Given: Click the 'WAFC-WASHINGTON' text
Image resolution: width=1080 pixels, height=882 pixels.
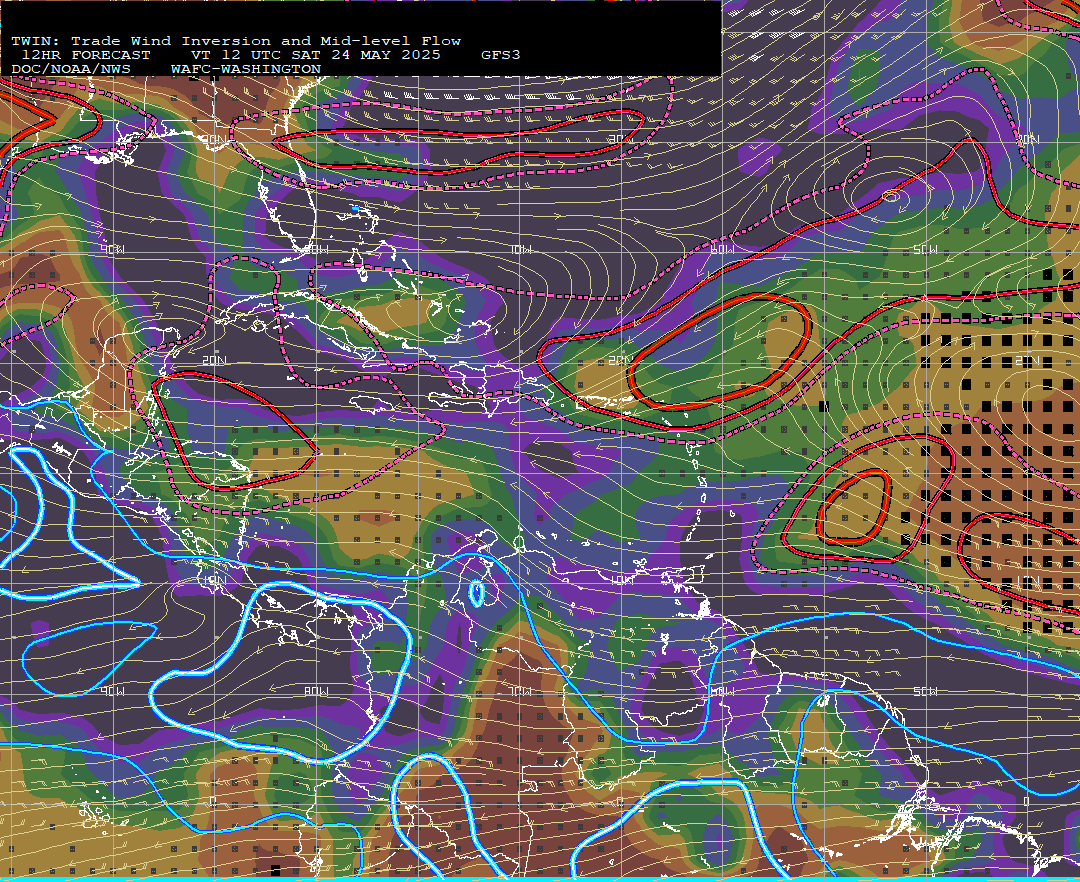Looking at the screenshot, I should coord(246,70).
